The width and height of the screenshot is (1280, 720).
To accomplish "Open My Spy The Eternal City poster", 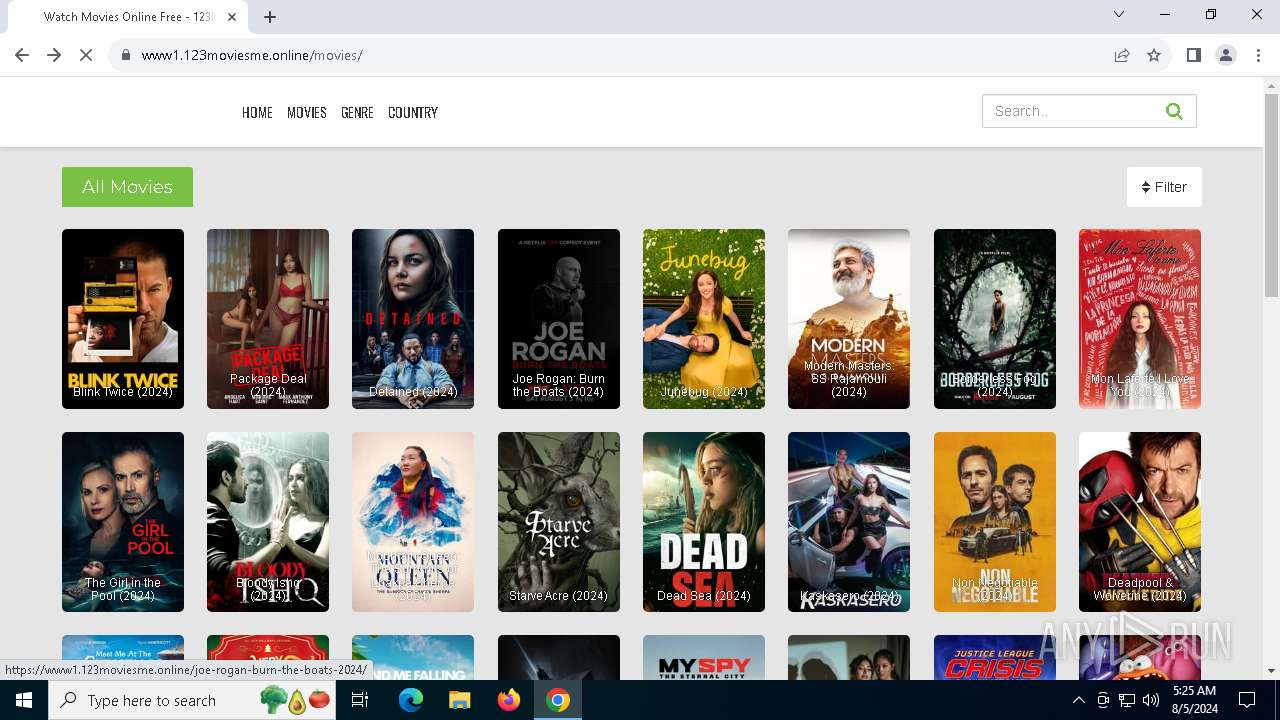I will pos(704,657).
